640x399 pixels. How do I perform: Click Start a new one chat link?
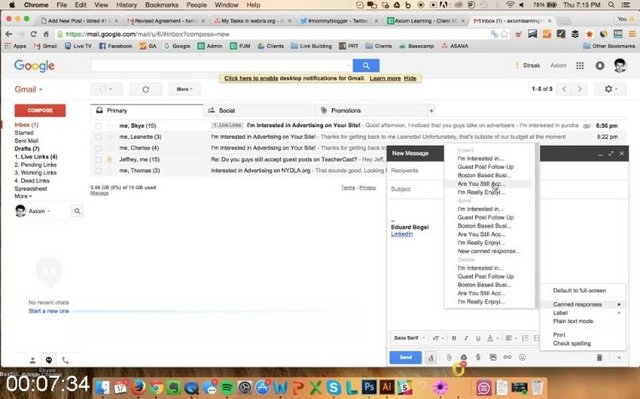(49, 311)
